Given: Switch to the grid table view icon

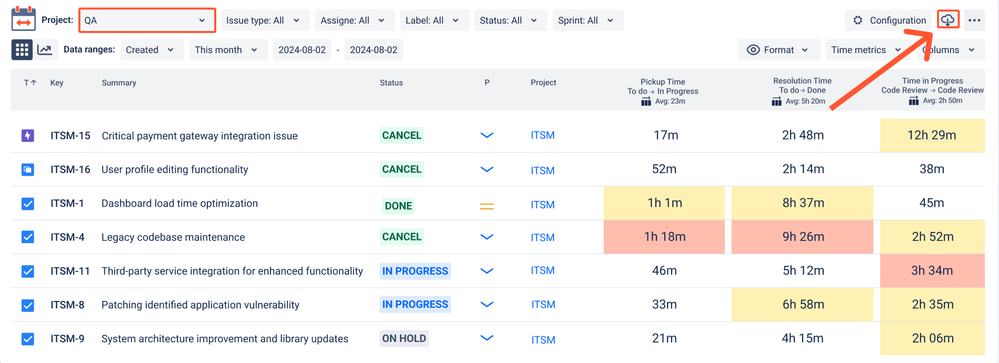Looking at the screenshot, I should 22,50.
